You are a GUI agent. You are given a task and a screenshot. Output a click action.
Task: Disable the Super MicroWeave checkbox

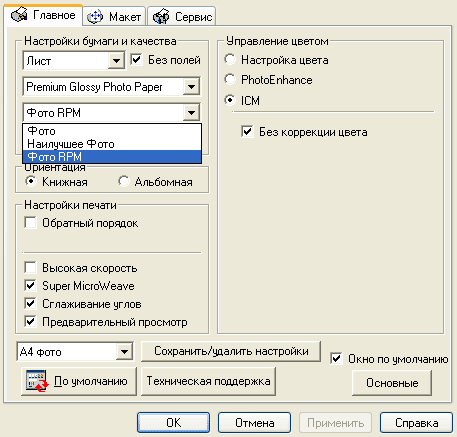tap(30, 286)
